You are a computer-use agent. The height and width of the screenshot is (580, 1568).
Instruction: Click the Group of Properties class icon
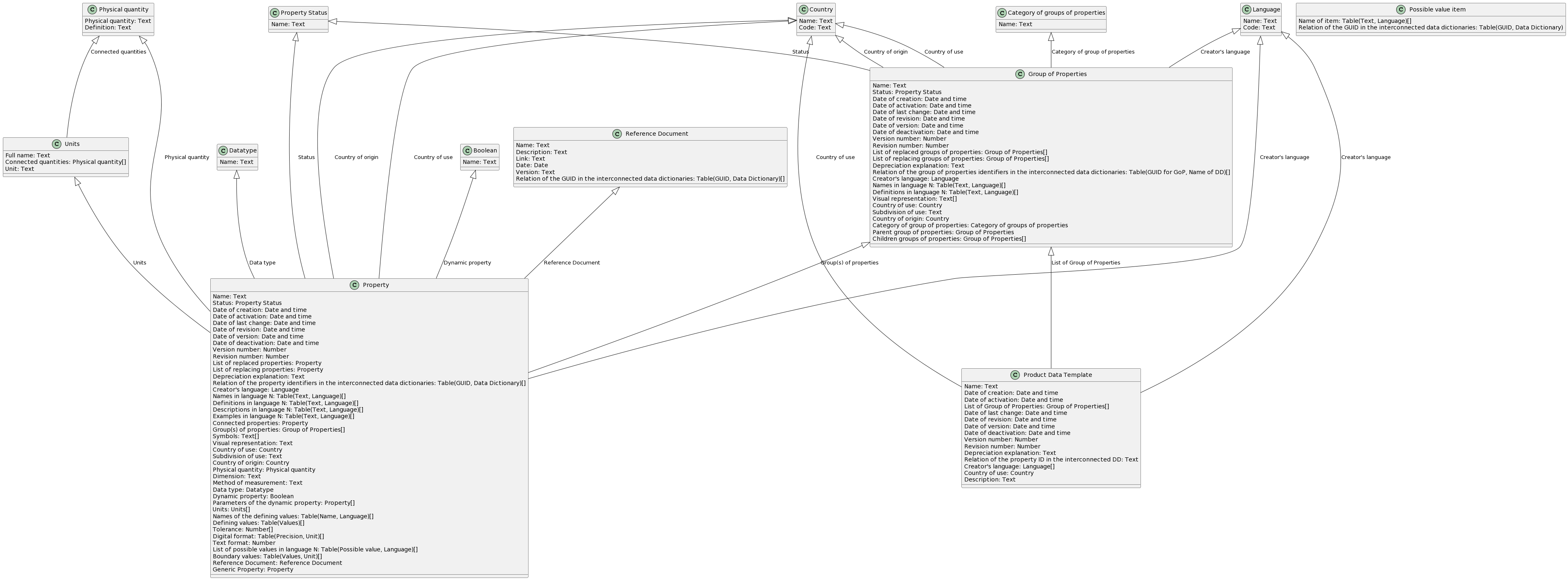coord(1020,74)
